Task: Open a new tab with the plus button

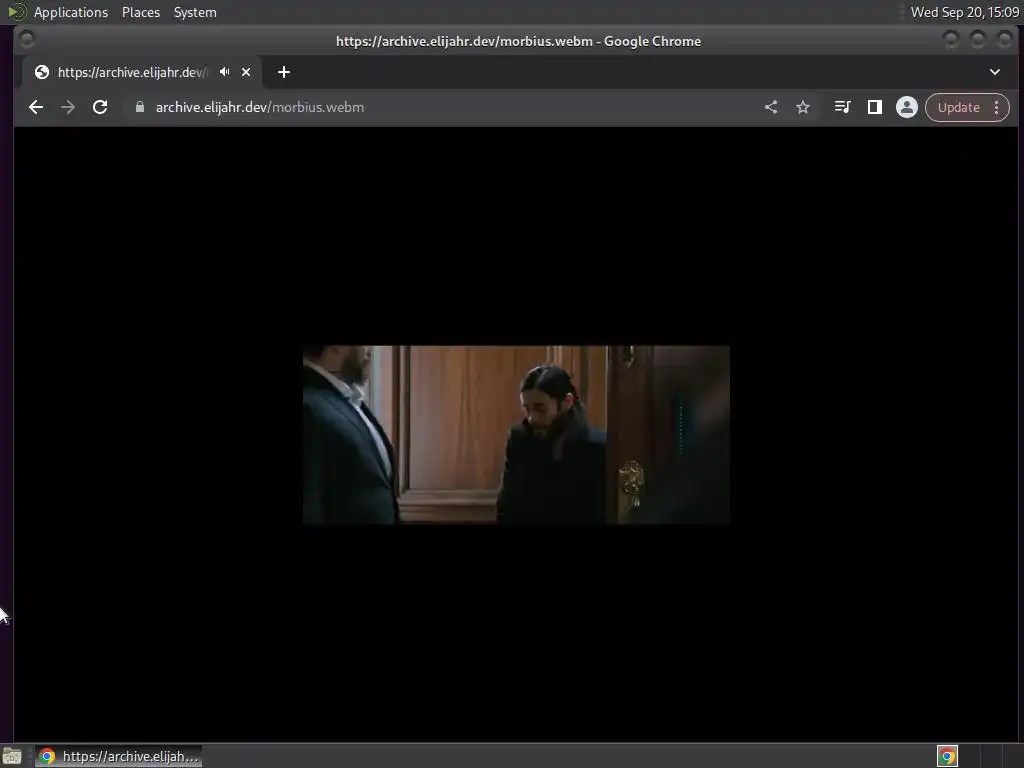Action: pyautogui.click(x=283, y=72)
